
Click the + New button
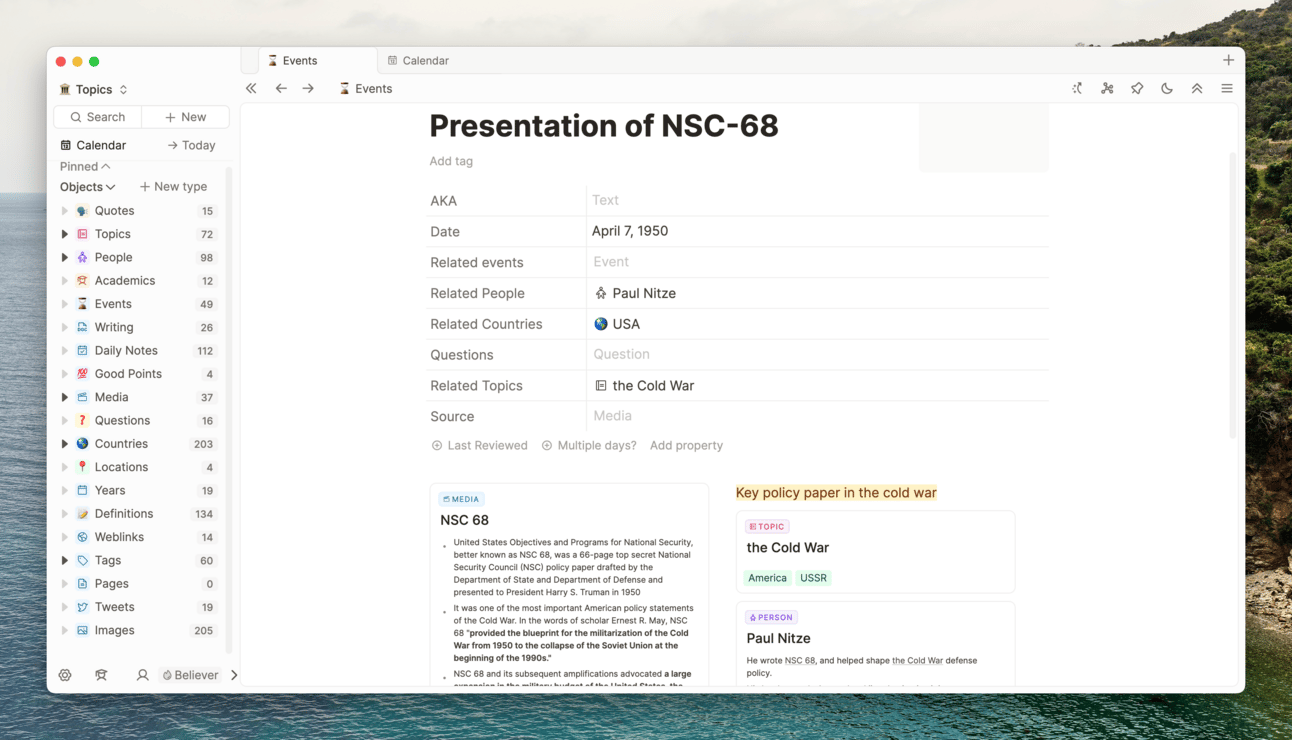point(186,117)
